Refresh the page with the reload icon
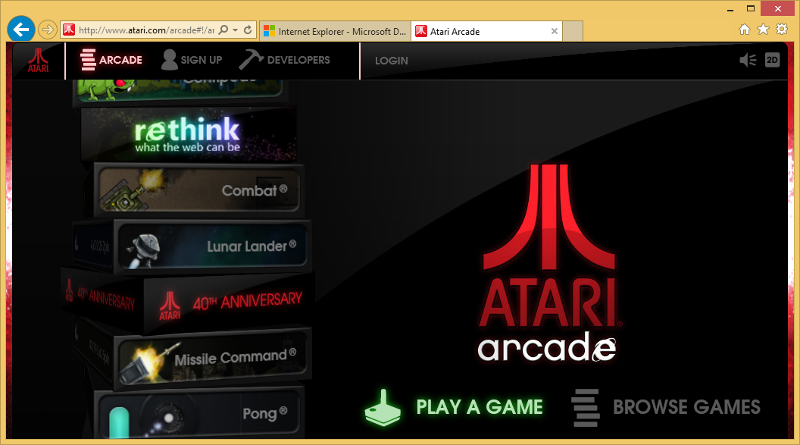Screen dimensions: 800x445 (x=247, y=31)
